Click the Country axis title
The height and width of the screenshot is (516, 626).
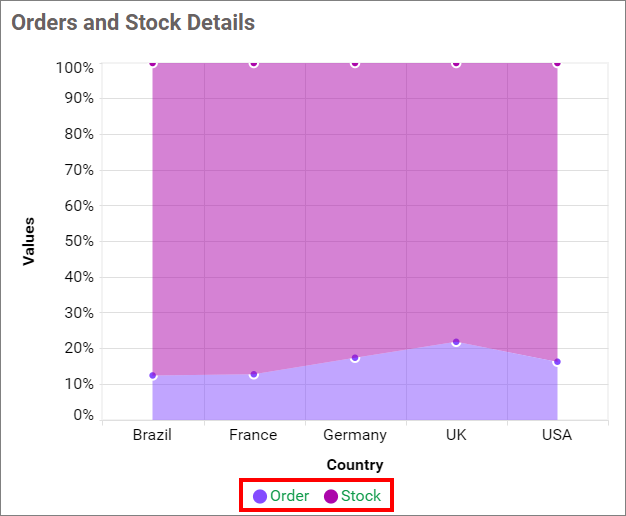tap(355, 464)
